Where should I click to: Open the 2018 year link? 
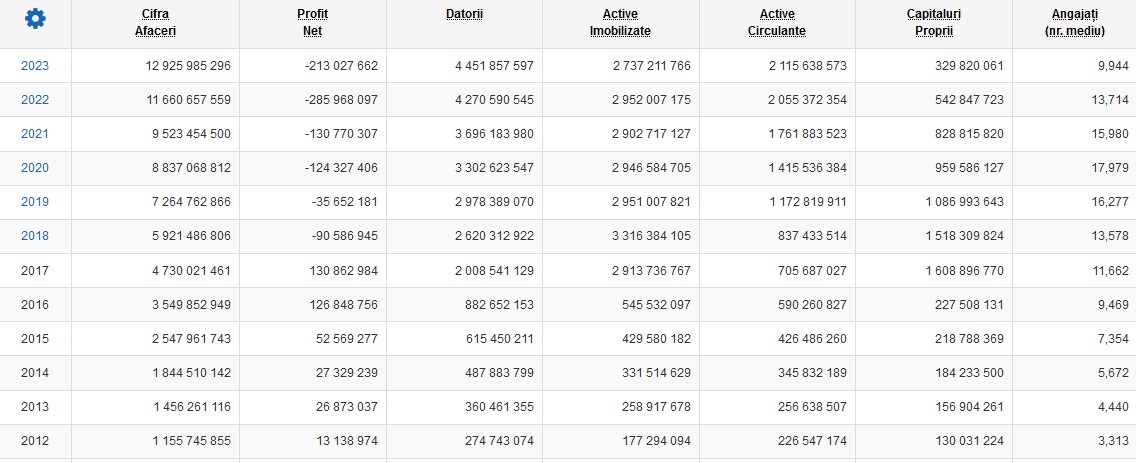[x=35, y=236]
